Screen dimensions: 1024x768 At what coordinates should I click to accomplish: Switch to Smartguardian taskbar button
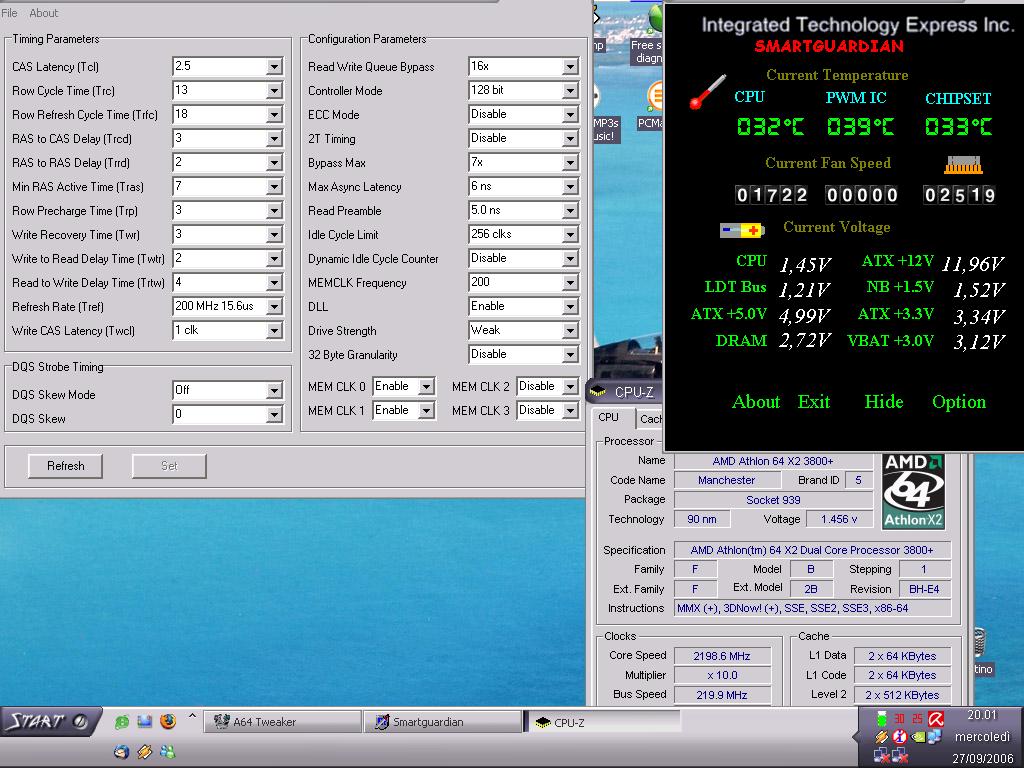(442, 722)
